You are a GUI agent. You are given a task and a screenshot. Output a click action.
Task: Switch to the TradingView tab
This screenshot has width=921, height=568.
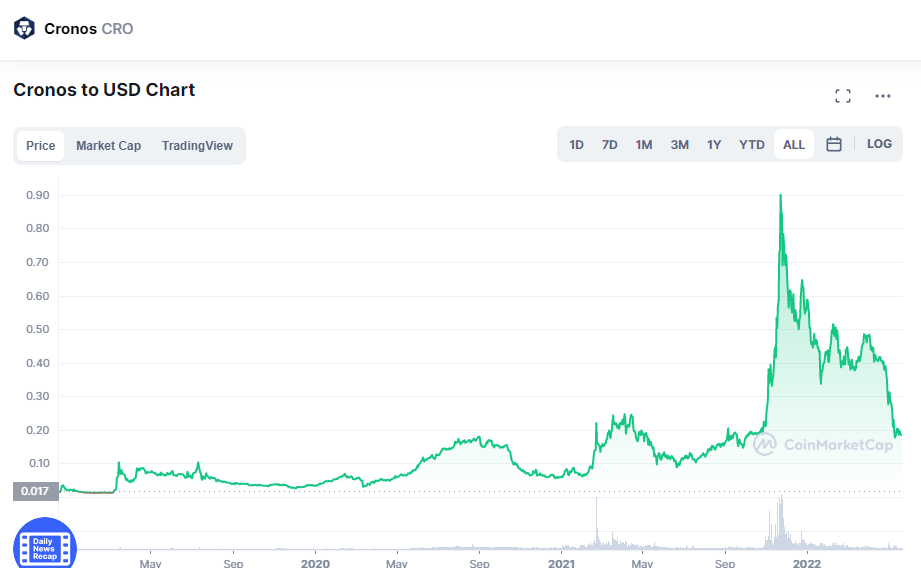(197, 146)
